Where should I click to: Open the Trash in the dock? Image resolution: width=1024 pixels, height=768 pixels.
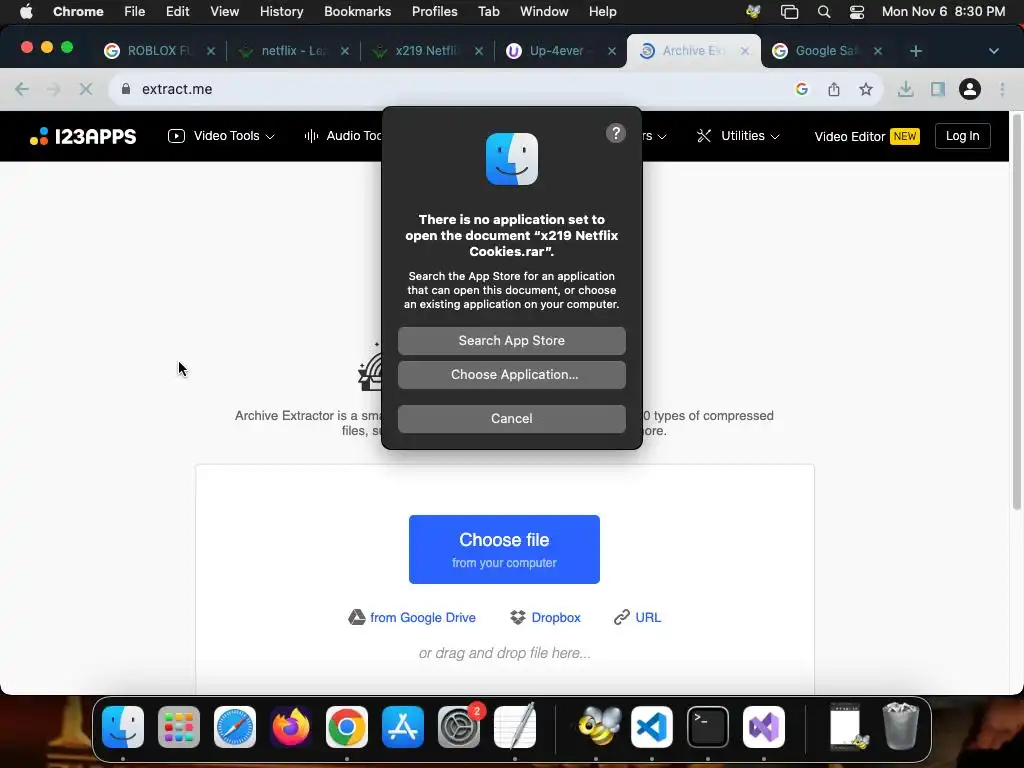point(901,727)
